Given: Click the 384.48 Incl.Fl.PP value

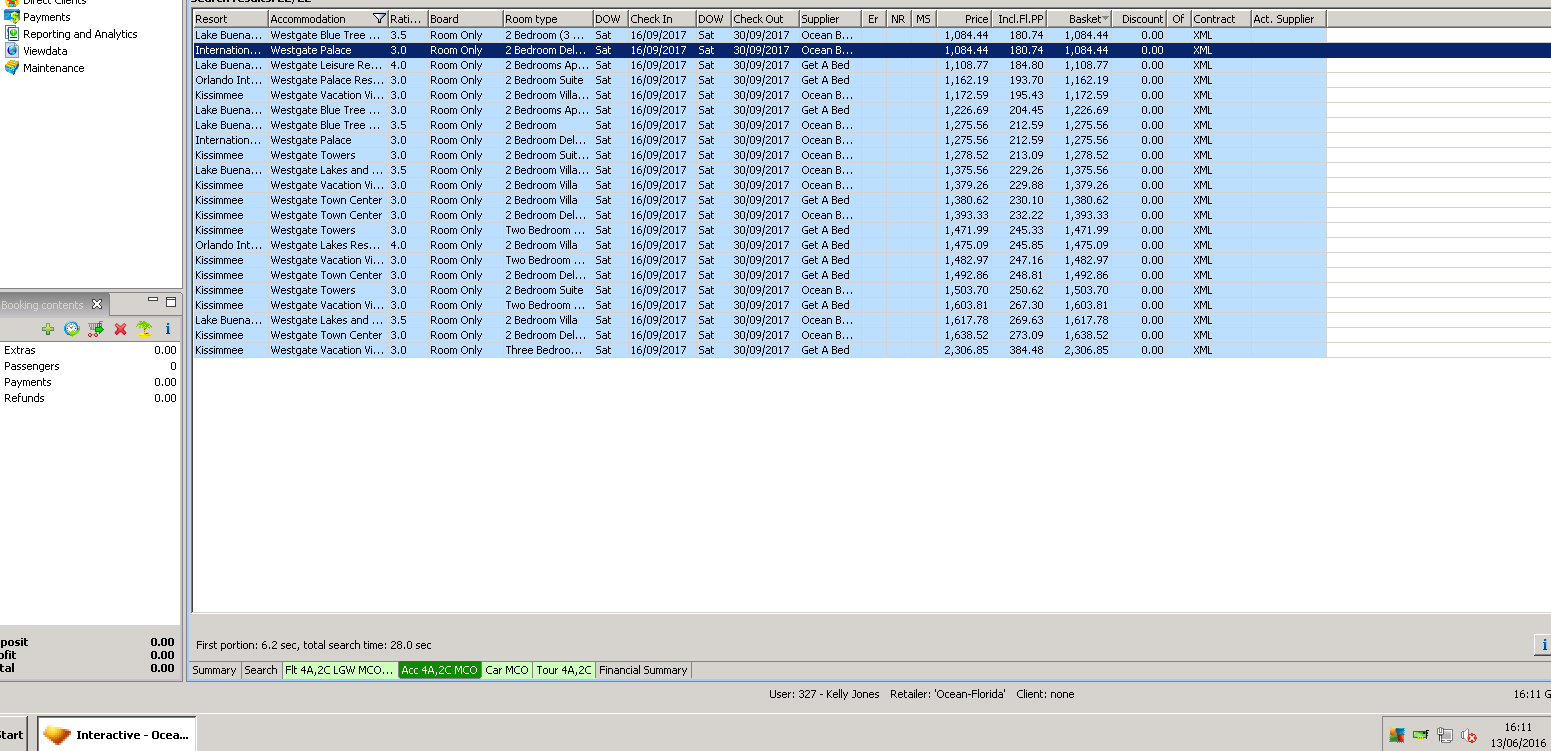Looking at the screenshot, I should click(x=1026, y=350).
